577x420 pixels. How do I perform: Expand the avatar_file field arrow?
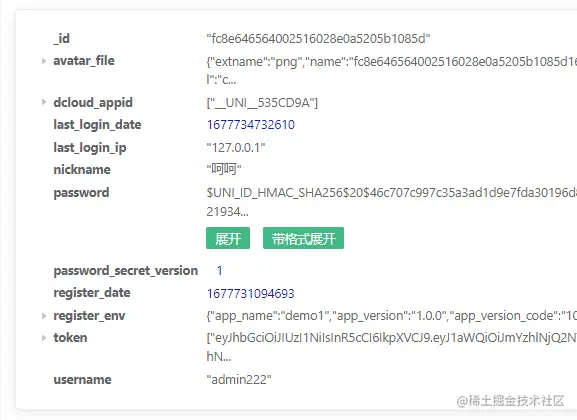click(x=44, y=61)
